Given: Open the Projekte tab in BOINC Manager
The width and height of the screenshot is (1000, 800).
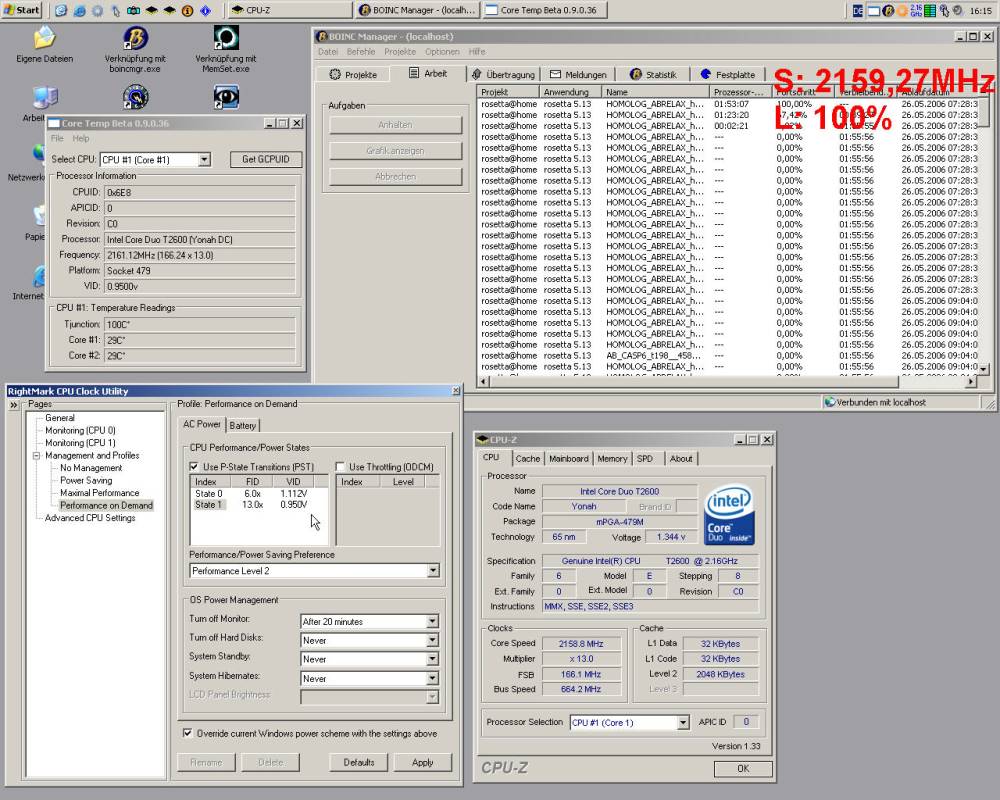Looking at the screenshot, I should (353, 75).
